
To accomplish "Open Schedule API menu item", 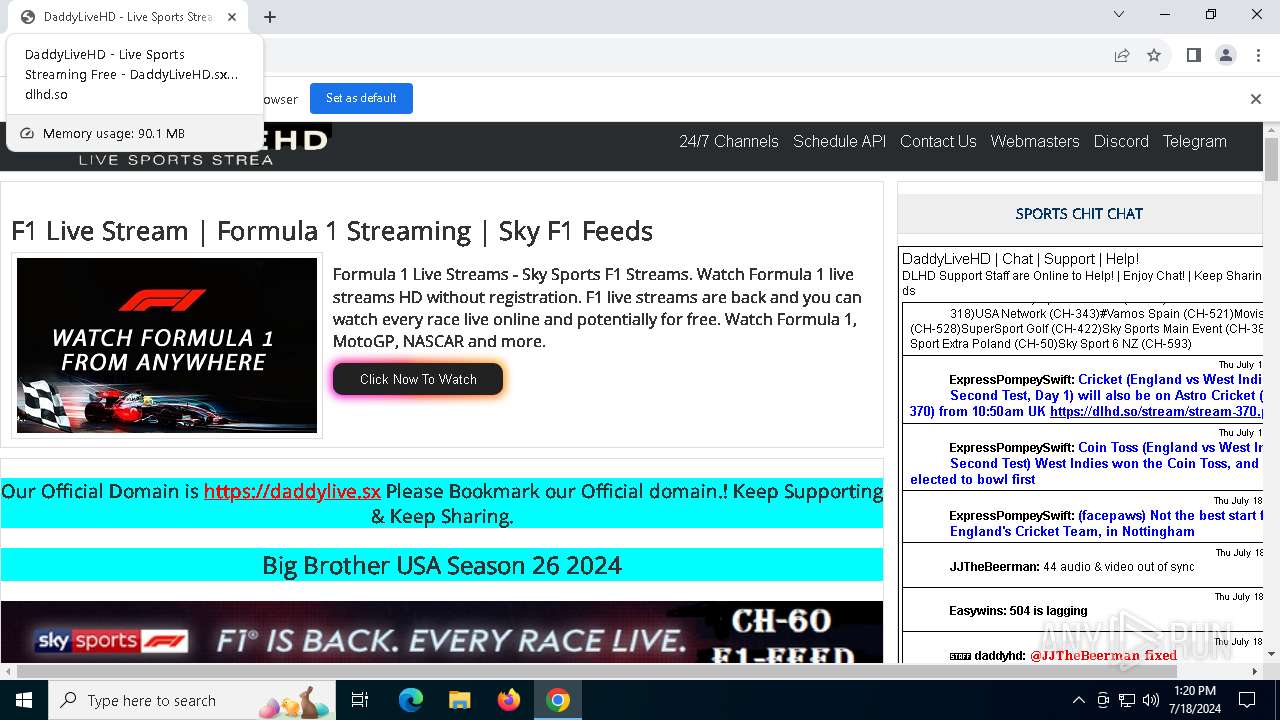I will [x=840, y=141].
